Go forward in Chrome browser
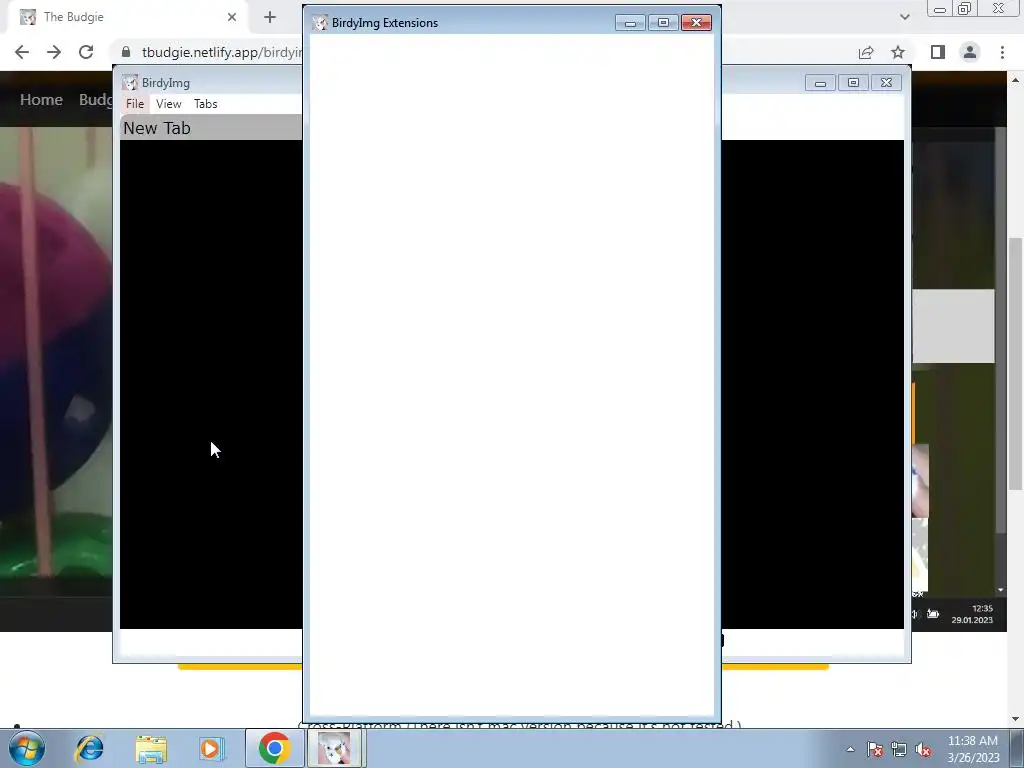 pyautogui.click(x=54, y=52)
